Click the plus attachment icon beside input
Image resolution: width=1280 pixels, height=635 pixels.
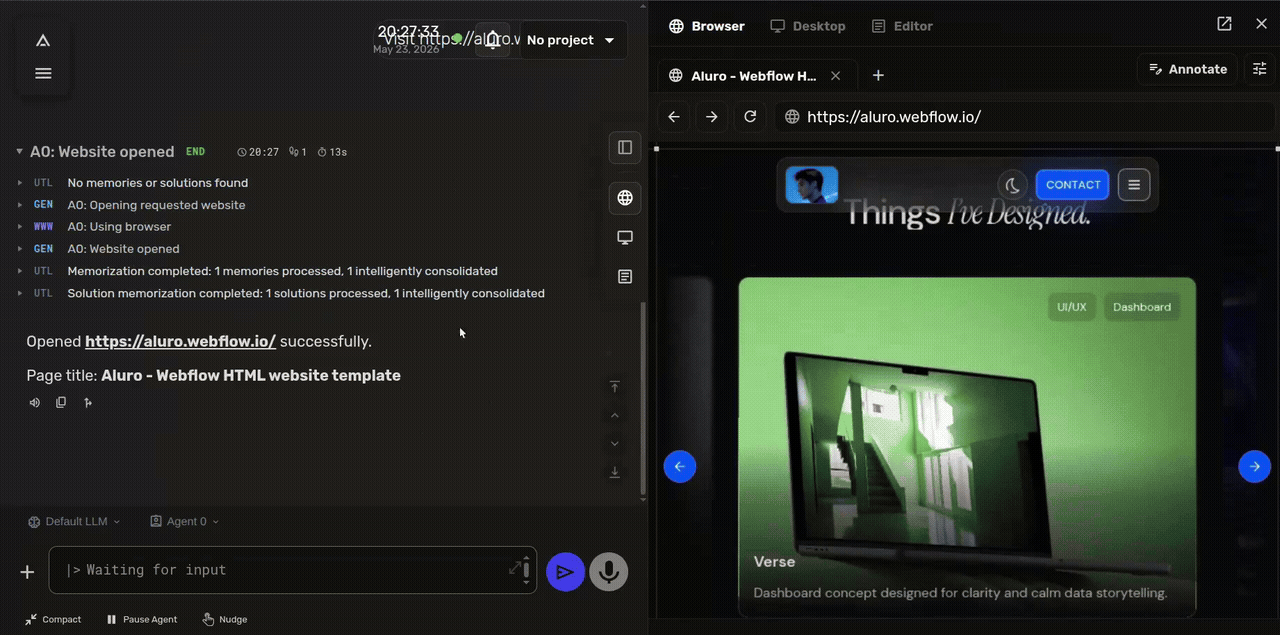[x=27, y=572]
